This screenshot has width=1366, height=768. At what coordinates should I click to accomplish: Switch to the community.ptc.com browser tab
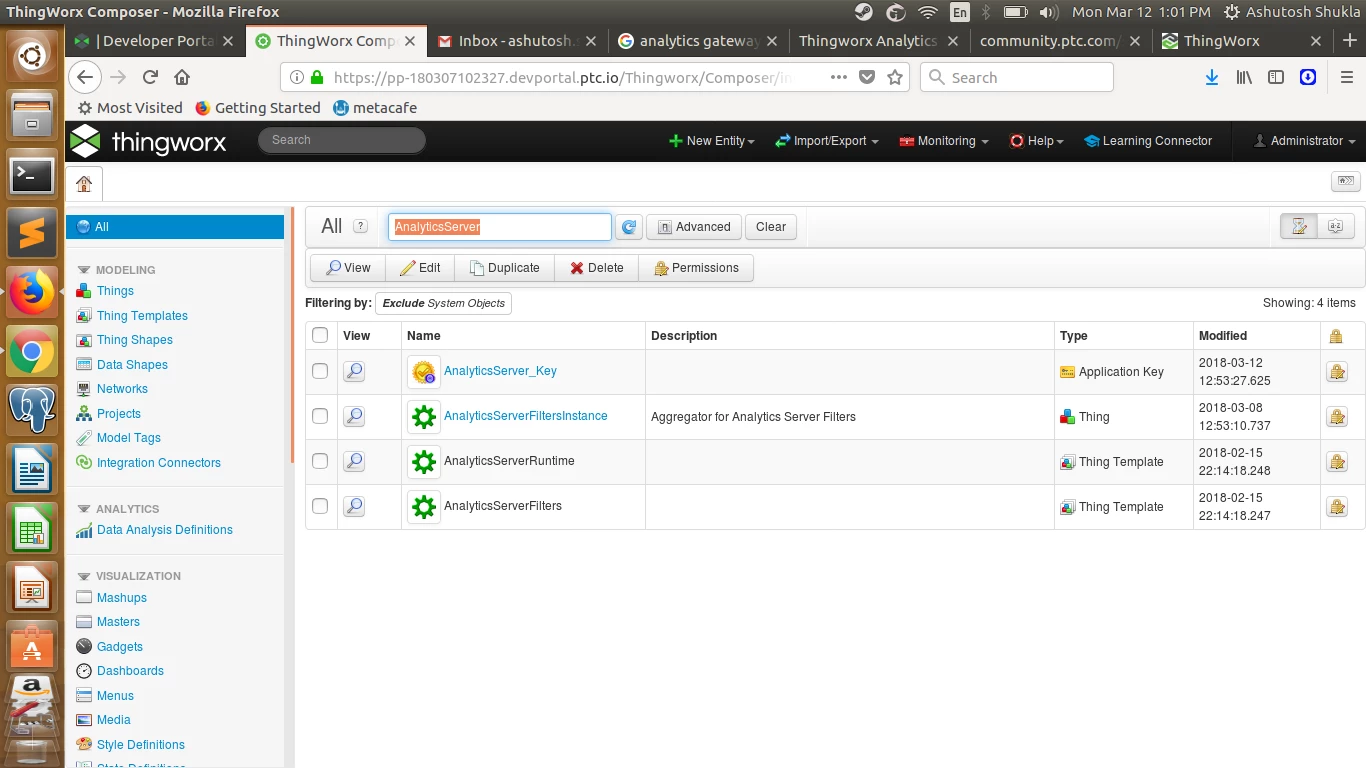[1060, 41]
